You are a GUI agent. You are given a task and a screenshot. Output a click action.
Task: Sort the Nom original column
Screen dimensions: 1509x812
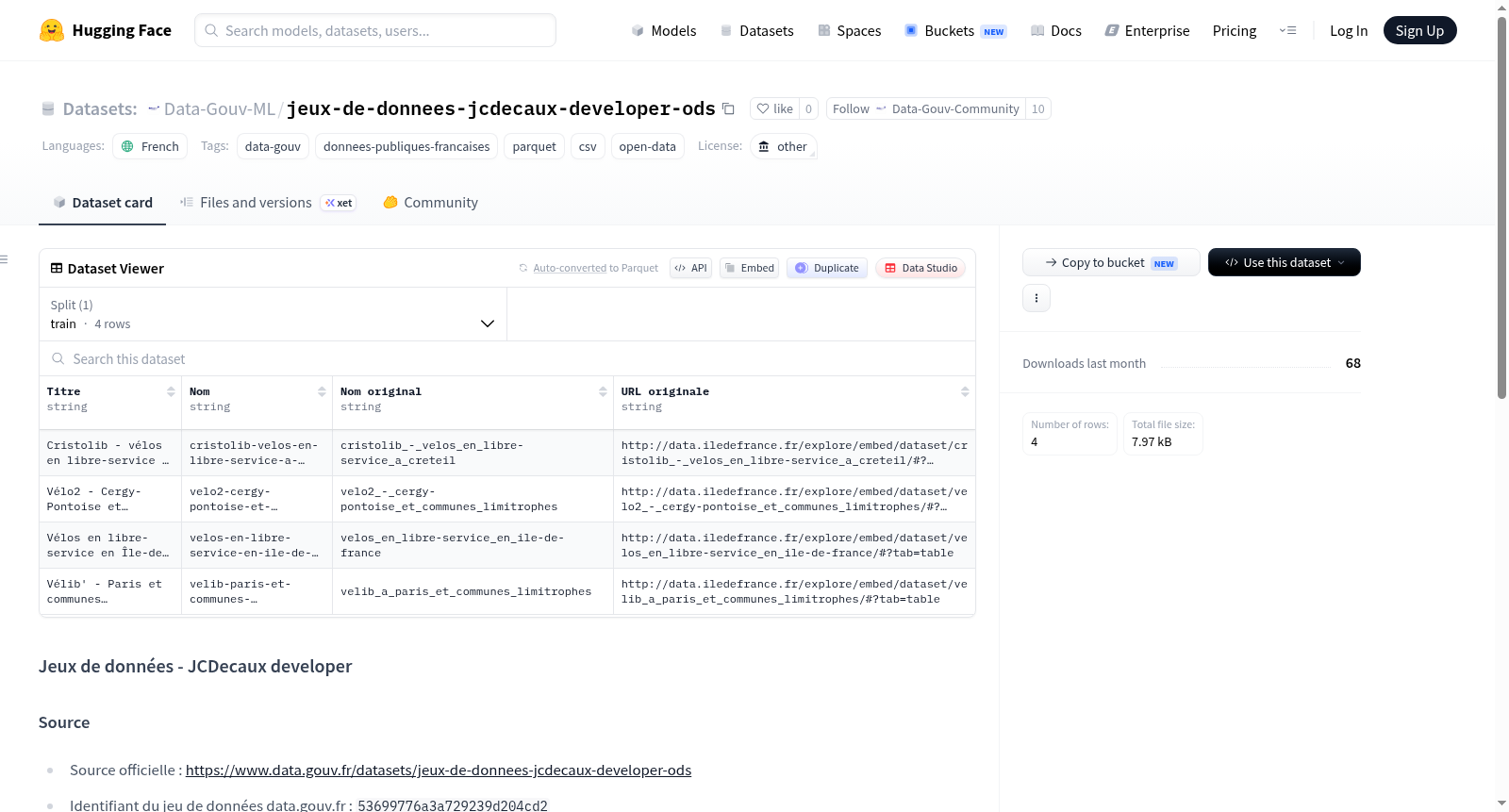click(603, 391)
